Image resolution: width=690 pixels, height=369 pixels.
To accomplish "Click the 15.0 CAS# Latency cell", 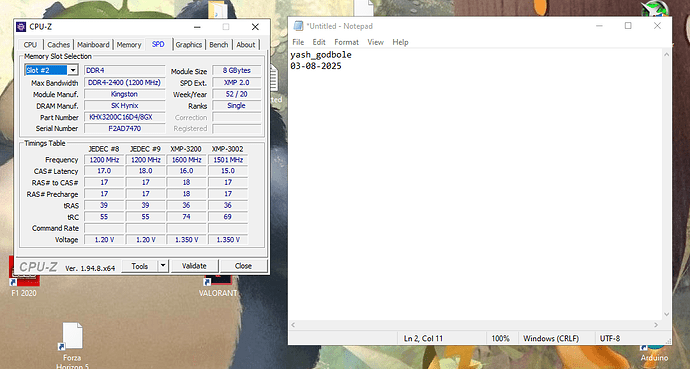I will [x=228, y=171].
